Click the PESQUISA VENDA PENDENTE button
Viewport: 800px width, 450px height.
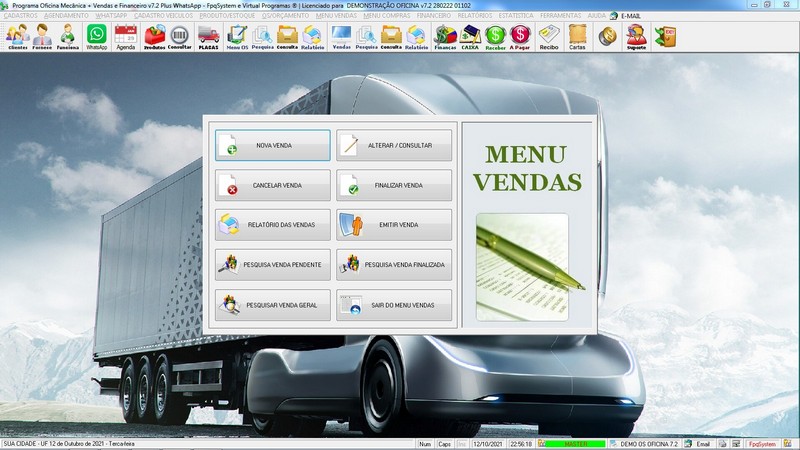click(x=272, y=265)
